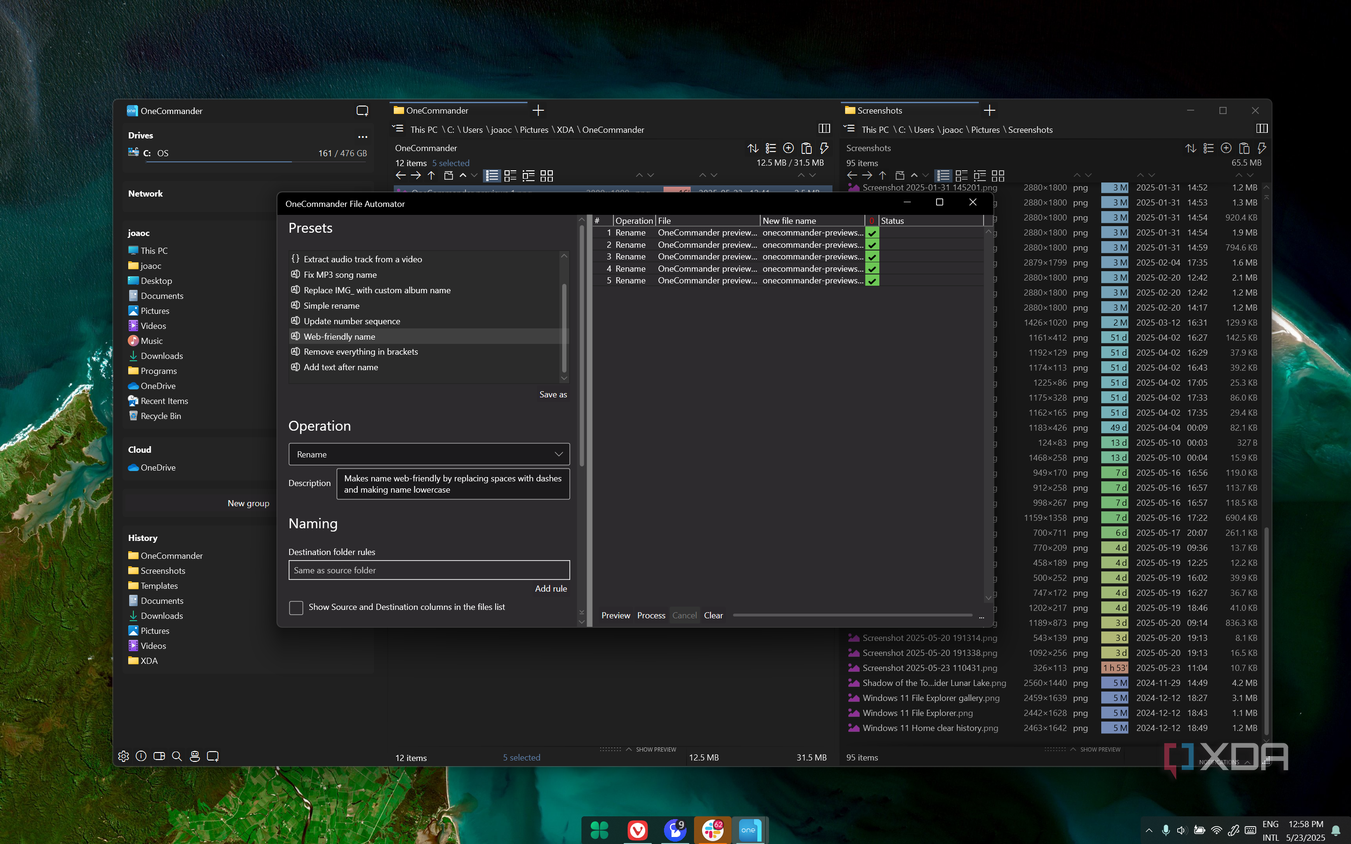This screenshot has width=1351, height=844.
Task: Click the paste clipboard icon in OneCommander pane
Action: [806, 148]
